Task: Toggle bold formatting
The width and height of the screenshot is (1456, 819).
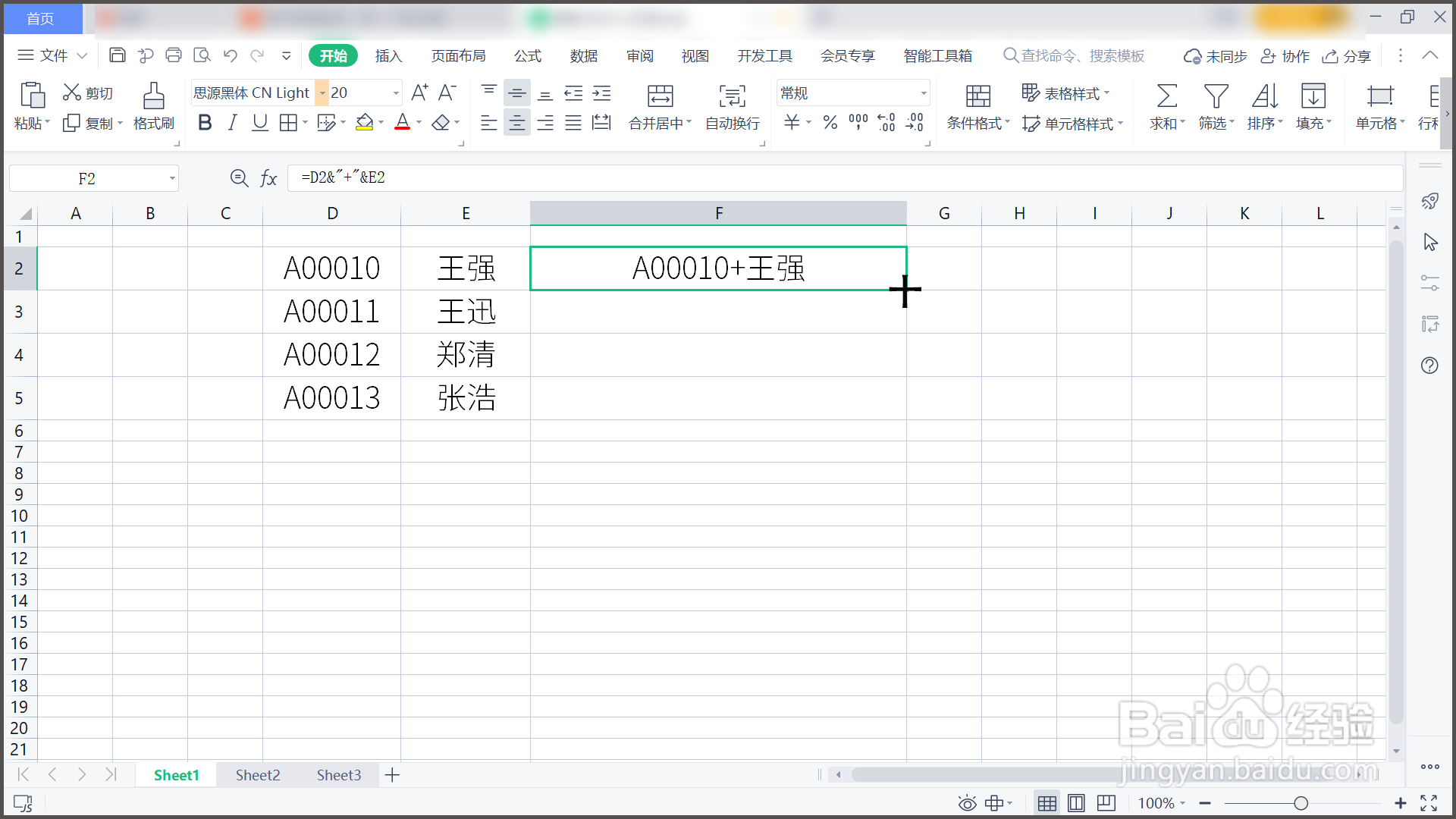Action: click(204, 123)
